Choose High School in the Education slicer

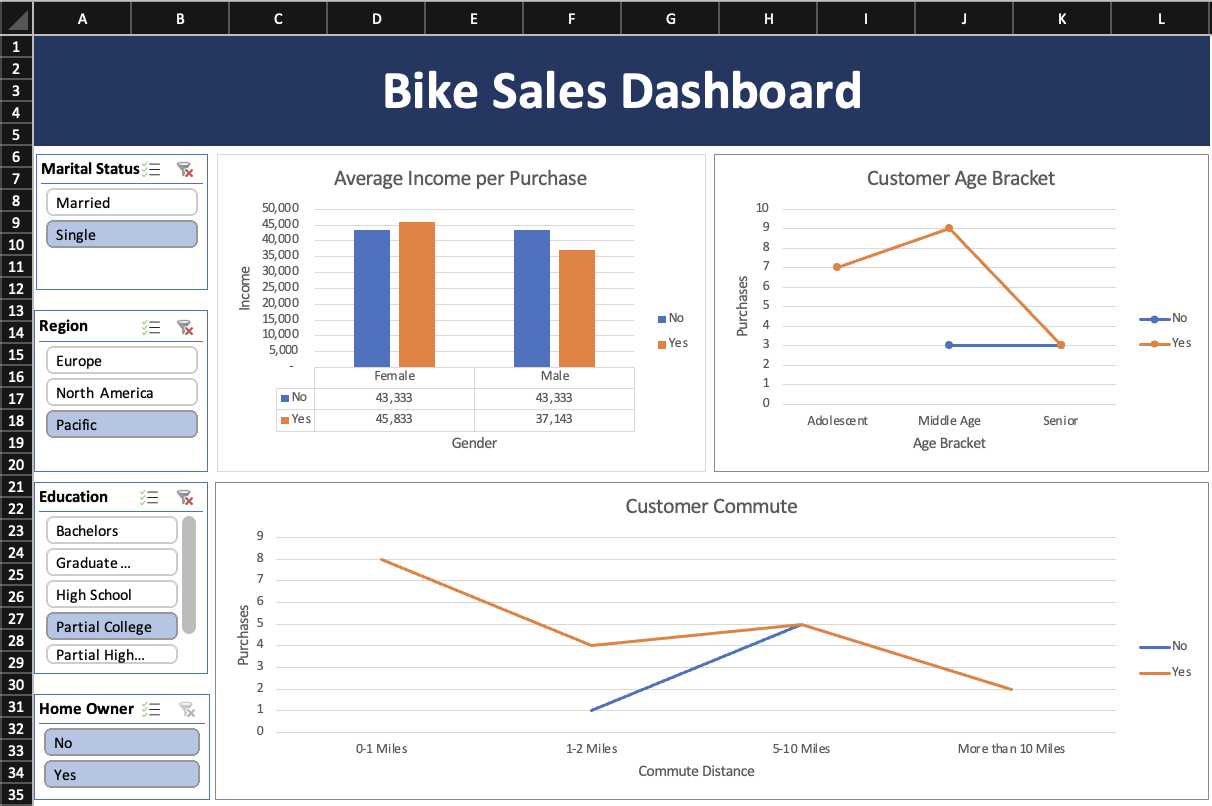tap(111, 595)
